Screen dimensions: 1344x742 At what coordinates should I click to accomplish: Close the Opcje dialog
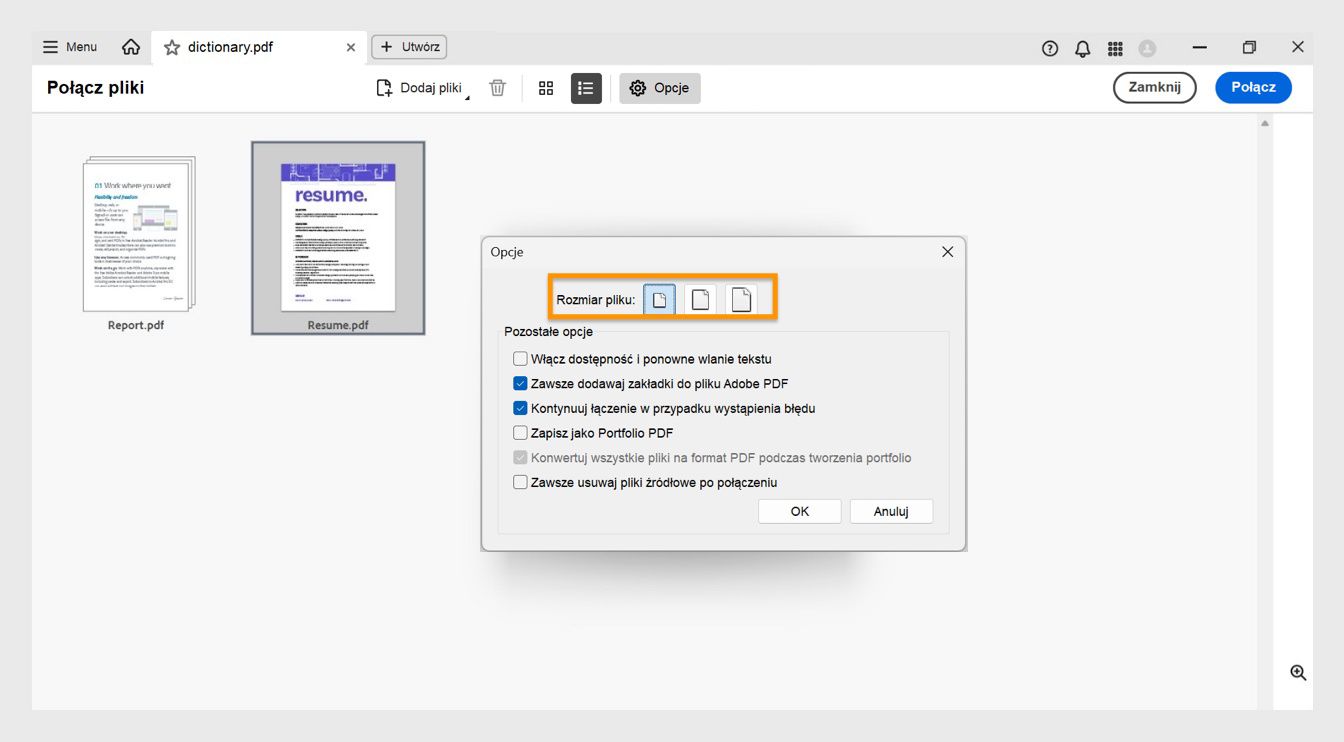pos(948,252)
